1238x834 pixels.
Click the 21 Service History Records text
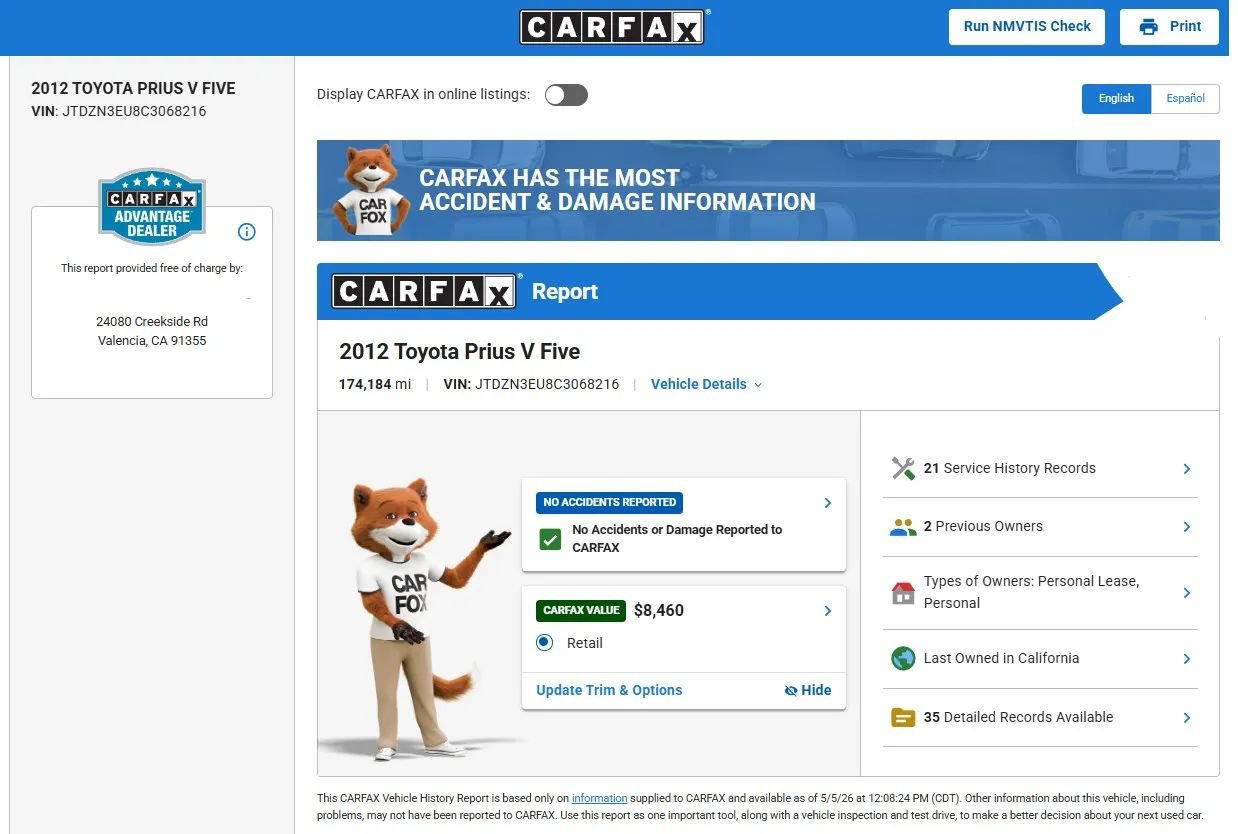point(1010,468)
